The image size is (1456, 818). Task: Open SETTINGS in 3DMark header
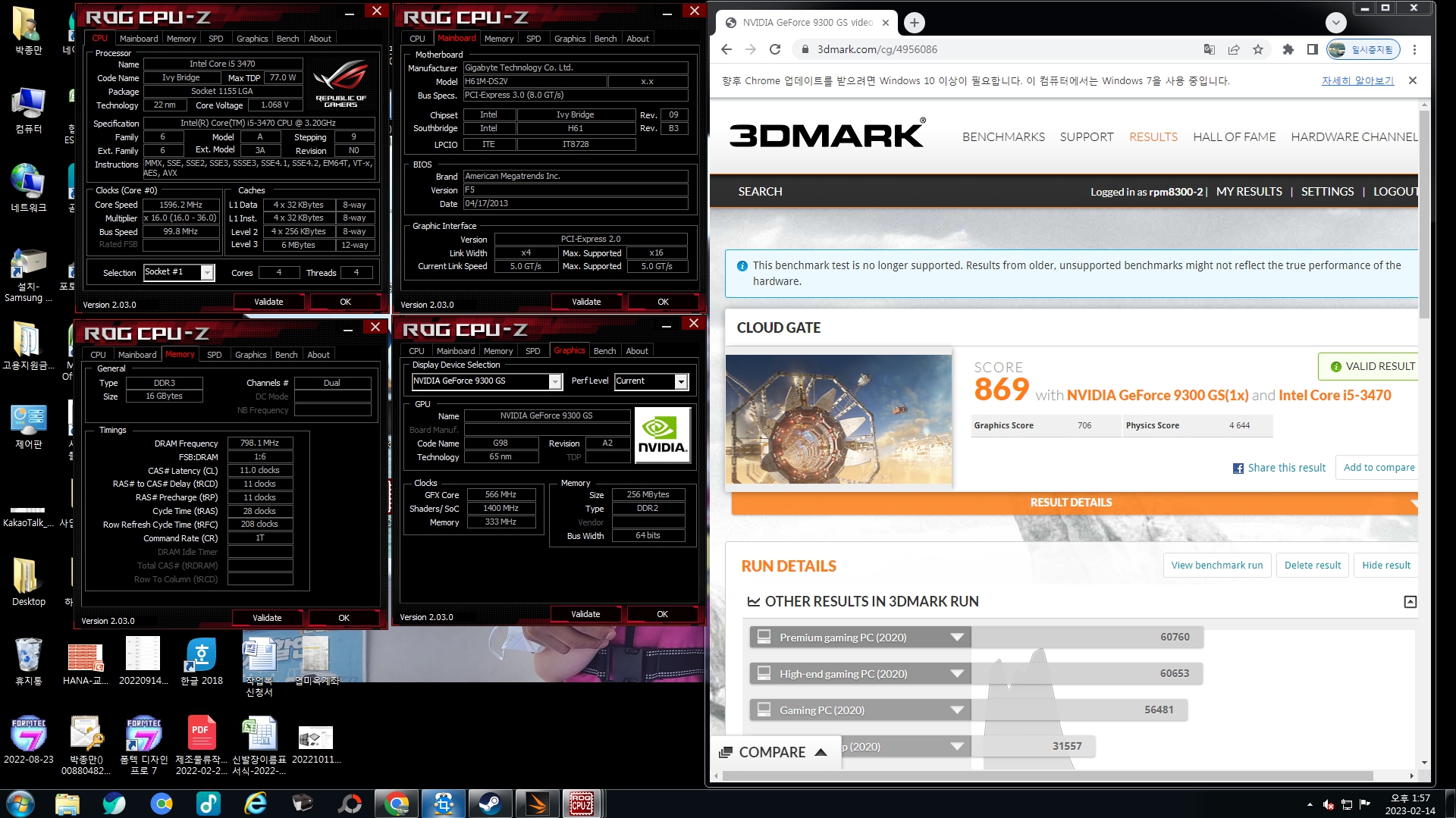1326,192
